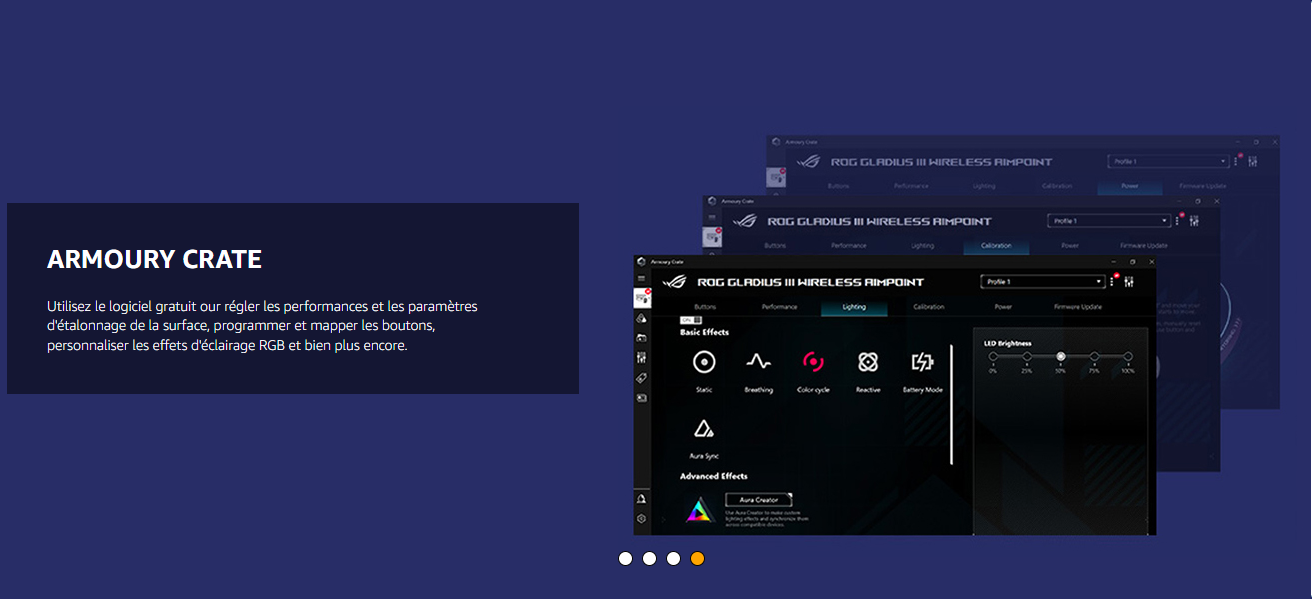Screen dimensions: 1312x599
Task: Set LED Brightness to 25%
Action: [1027, 356]
